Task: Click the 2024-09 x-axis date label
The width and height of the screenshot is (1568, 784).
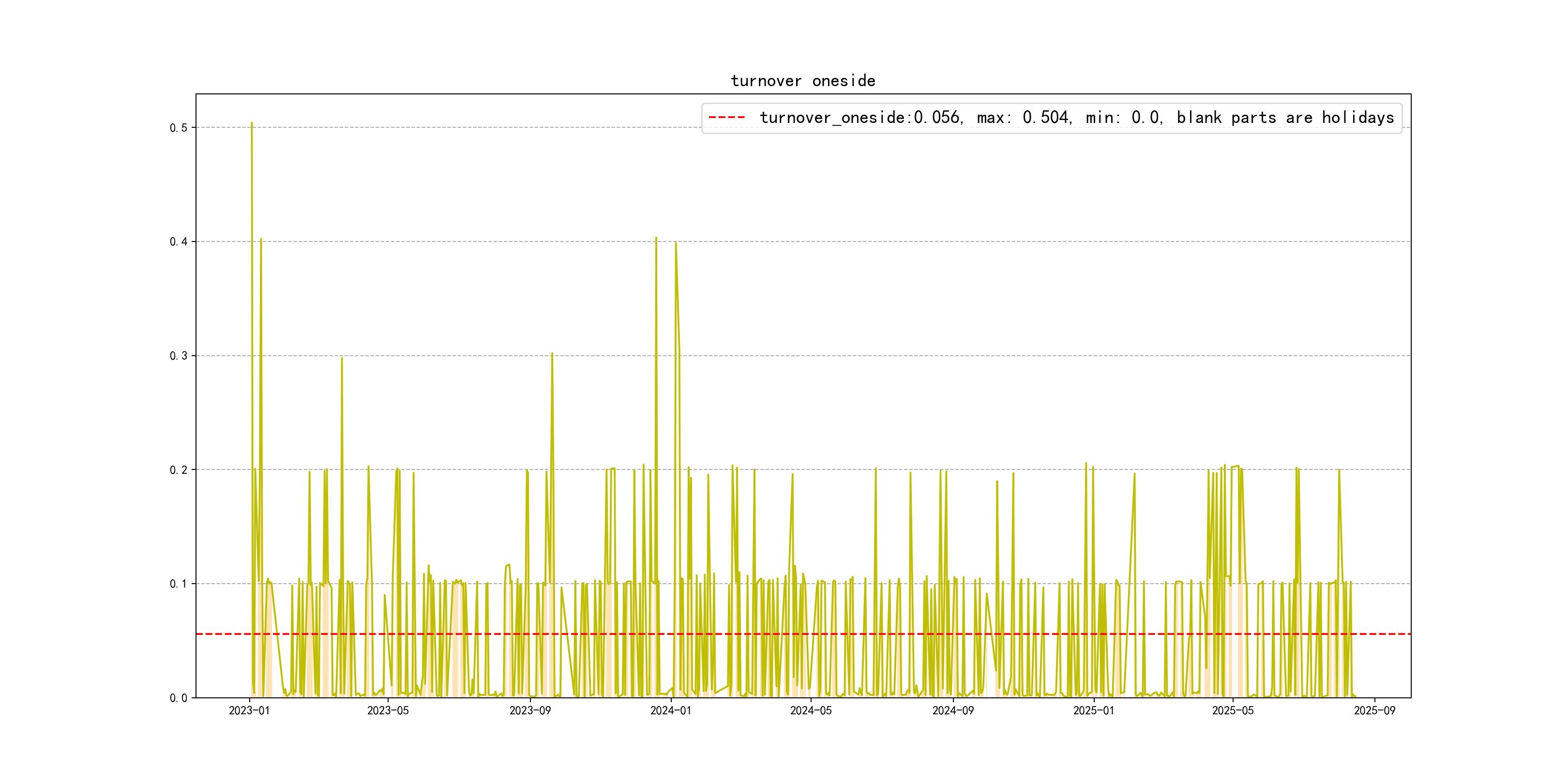Action: pos(952,710)
